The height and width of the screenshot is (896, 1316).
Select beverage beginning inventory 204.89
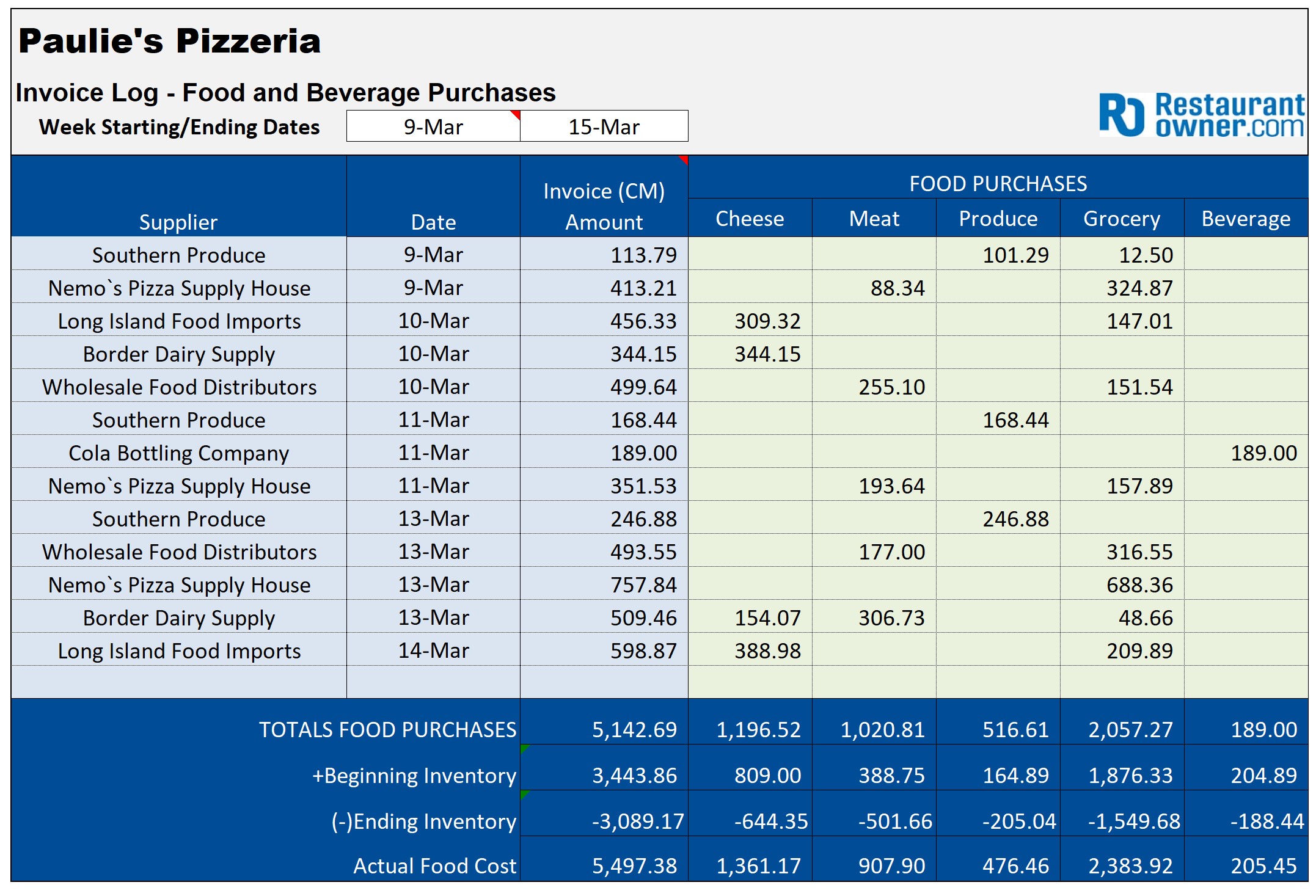coord(1246,768)
